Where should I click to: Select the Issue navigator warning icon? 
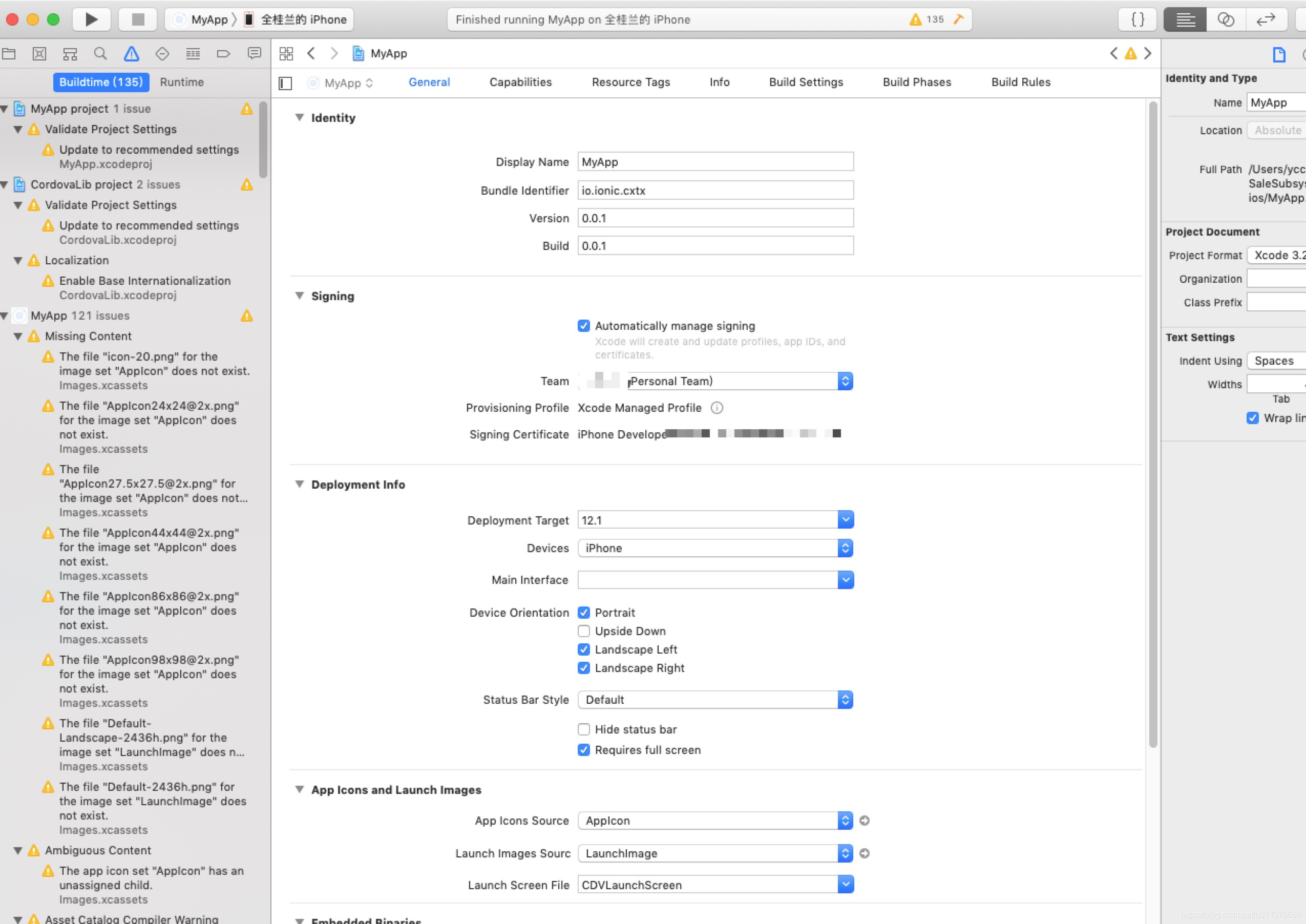pyautogui.click(x=132, y=53)
